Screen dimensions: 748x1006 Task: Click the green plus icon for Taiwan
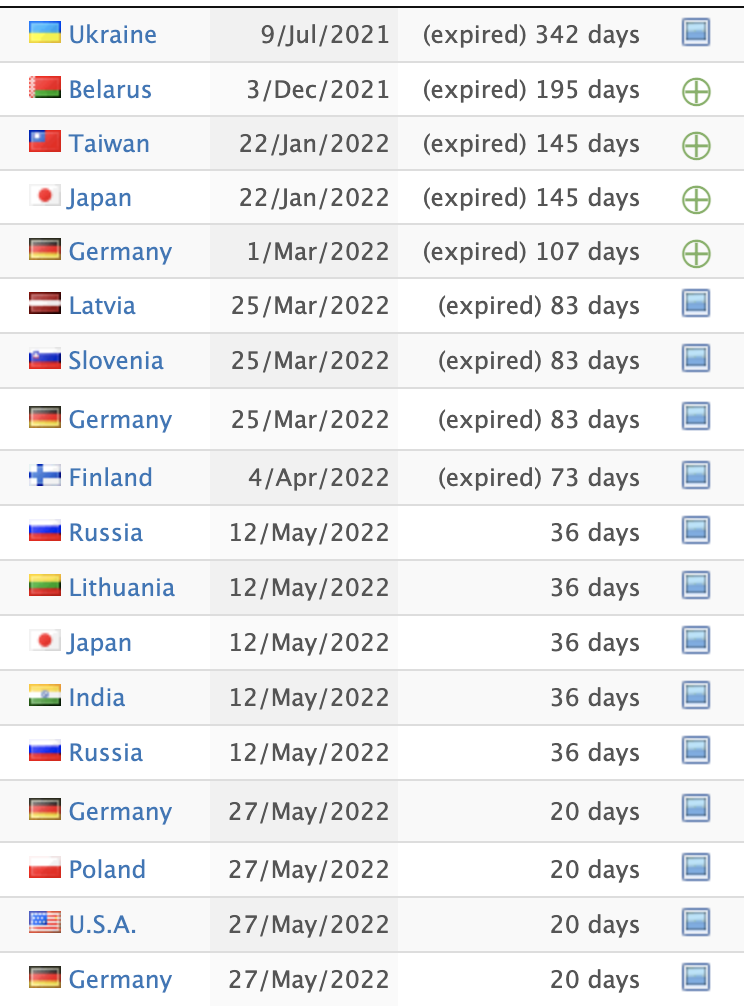(x=695, y=146)
